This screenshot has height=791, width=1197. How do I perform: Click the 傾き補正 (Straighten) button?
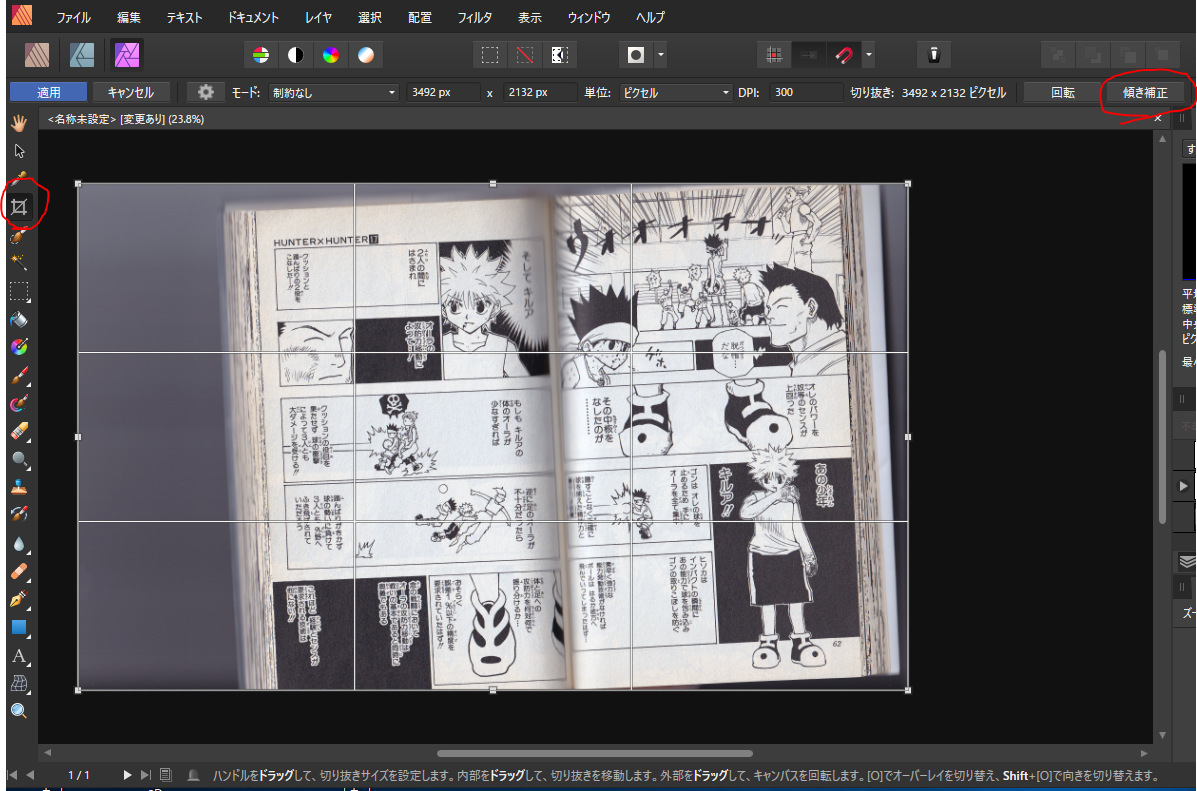(x=1145, y=92)
